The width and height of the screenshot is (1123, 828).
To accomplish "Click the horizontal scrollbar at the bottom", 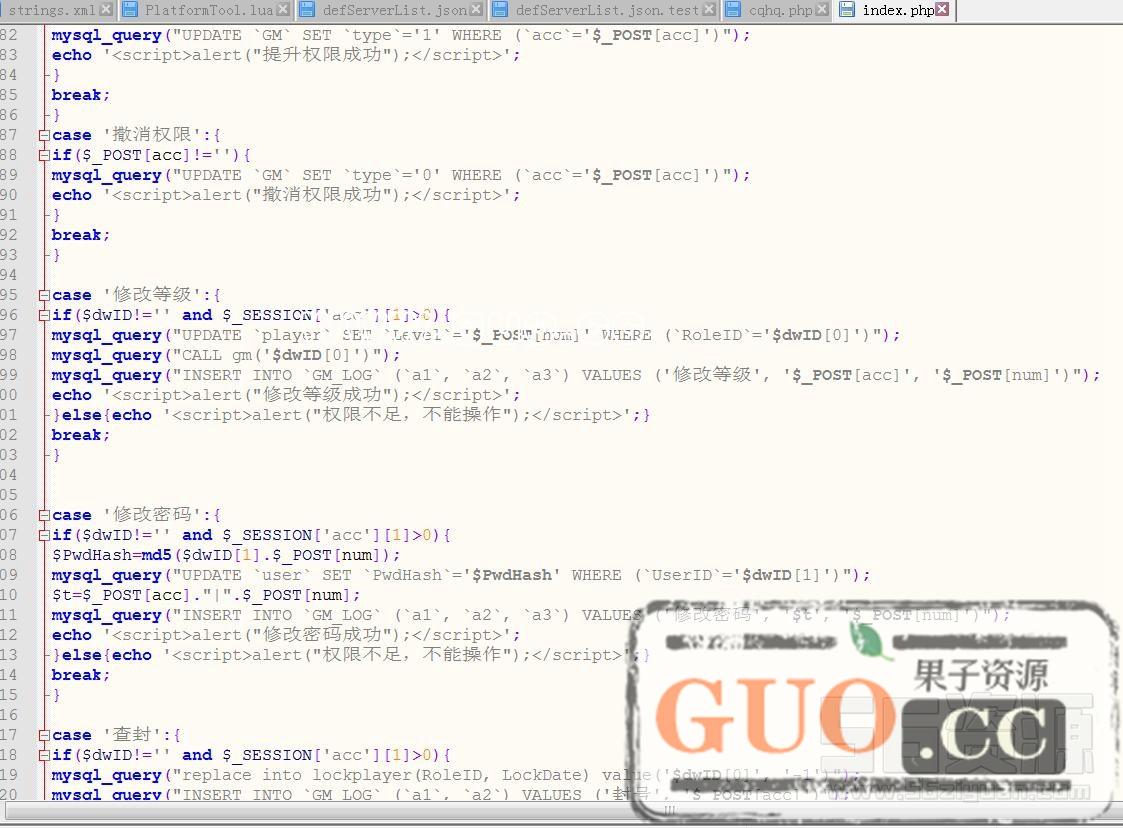I will click(560, 812).
